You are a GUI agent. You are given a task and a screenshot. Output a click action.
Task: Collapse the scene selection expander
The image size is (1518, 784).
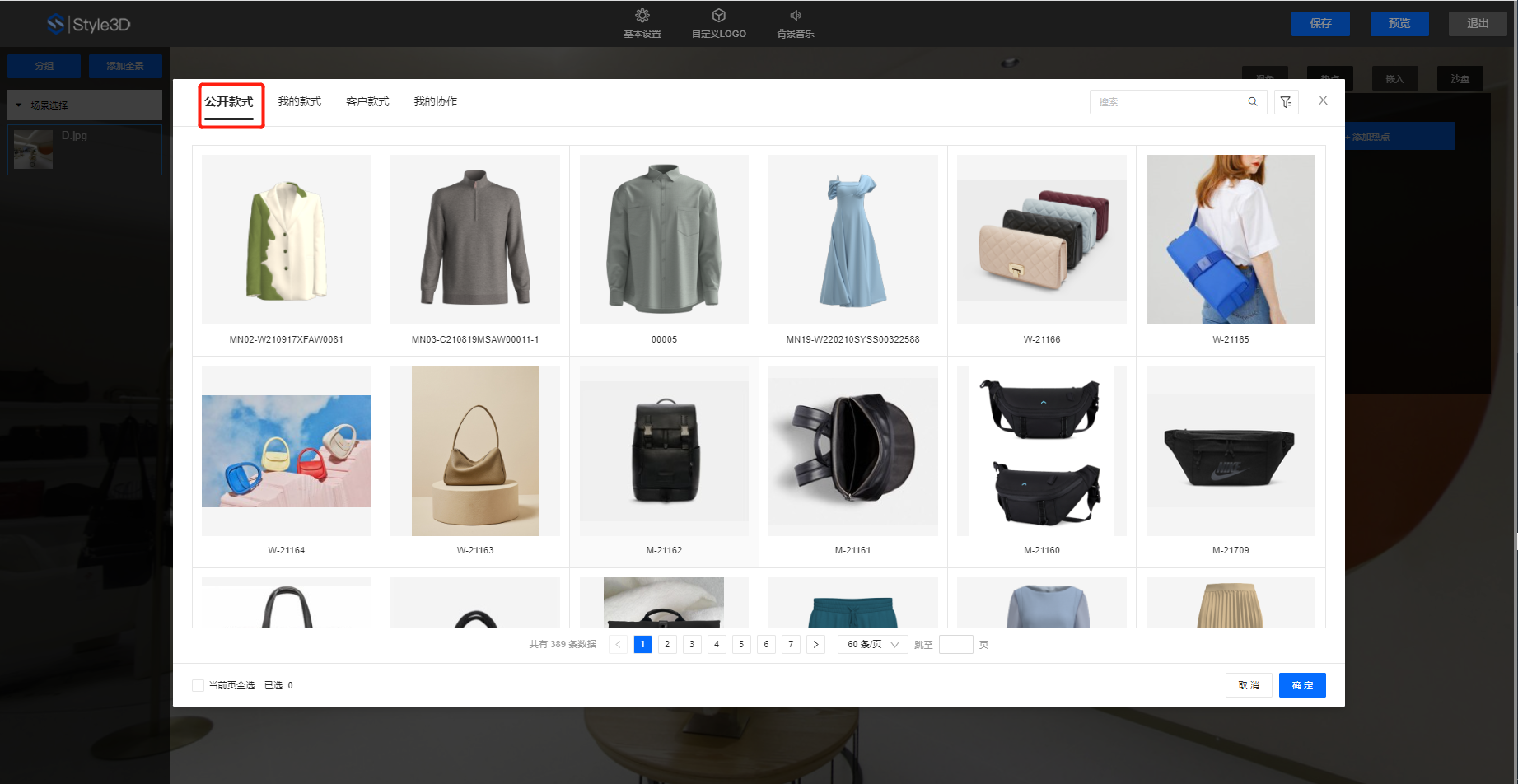pyautogui.click(x=20, y=105)
